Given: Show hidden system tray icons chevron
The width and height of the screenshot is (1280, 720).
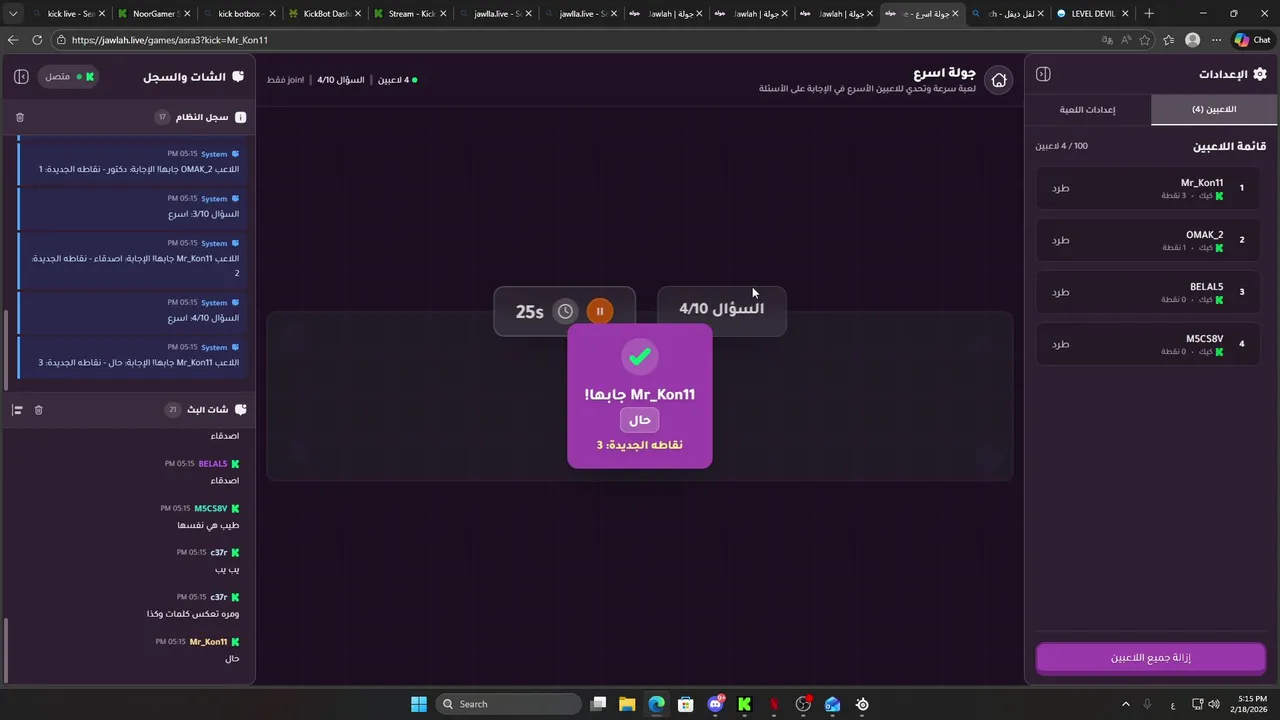Looking at the screenshot, I should (x=1125, y=704).
